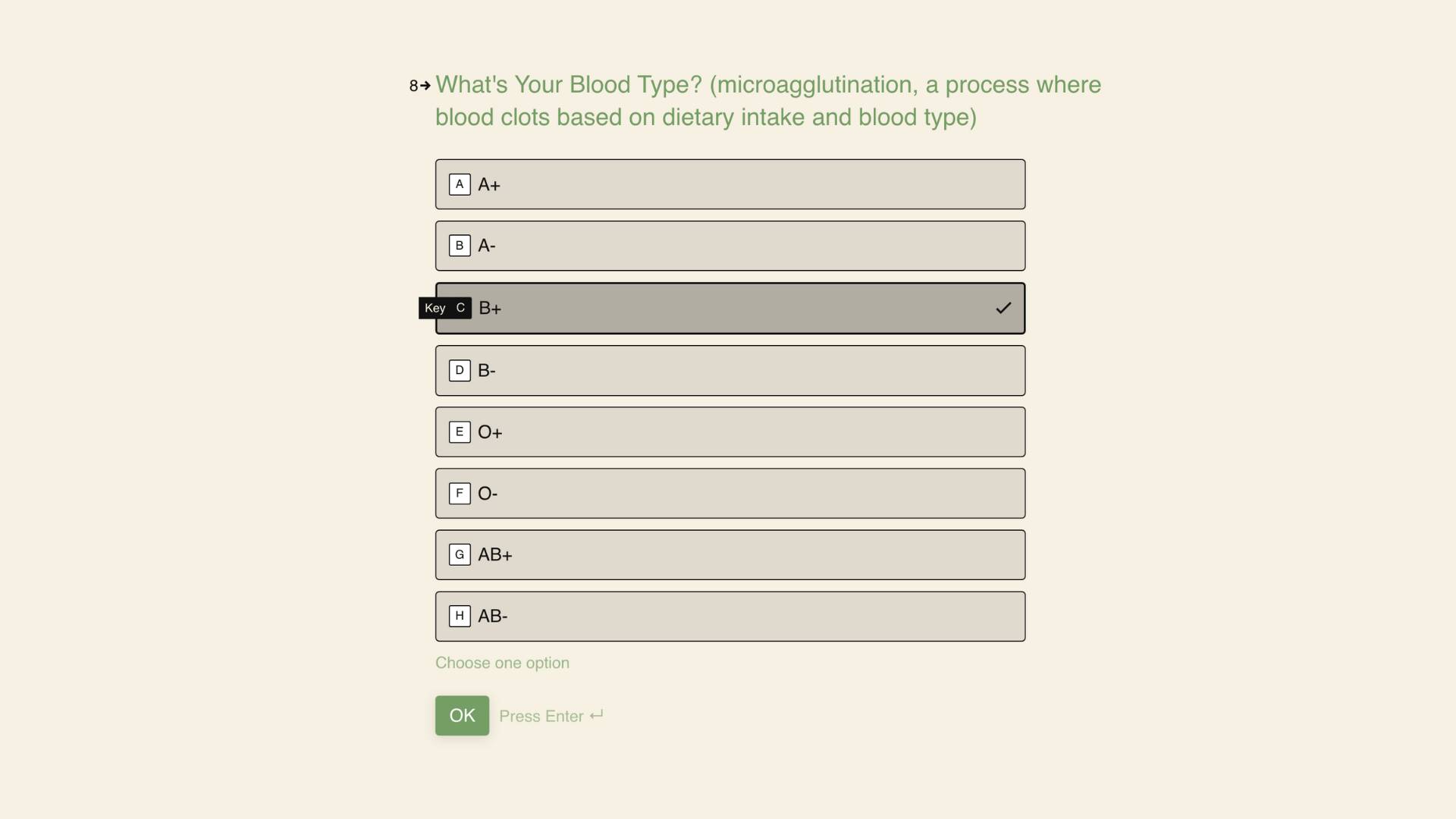Deselect the highlighted B+ option
1456x819 pixels.
pos(730,308)
